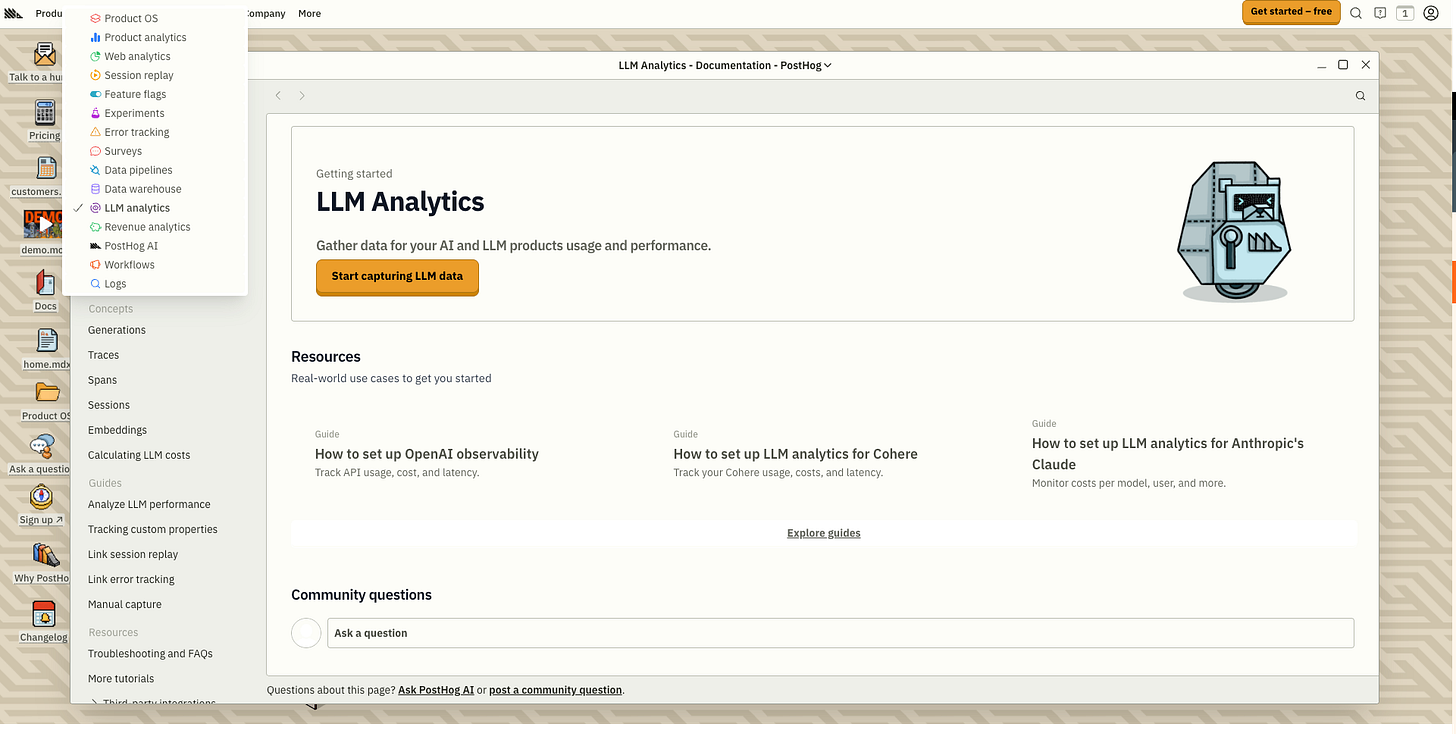Open the Product OS folder desktop icon
Viewport: 1456px width, 734px height.
[46, 392]
